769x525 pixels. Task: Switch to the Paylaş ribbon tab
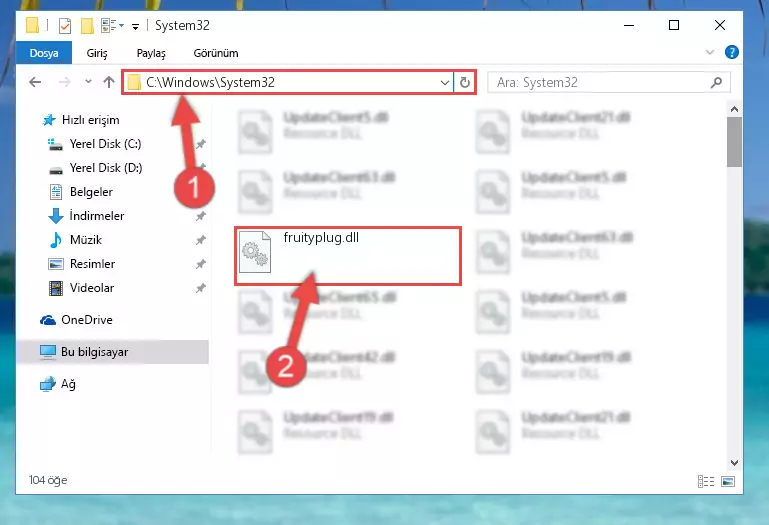pos(151,53)
